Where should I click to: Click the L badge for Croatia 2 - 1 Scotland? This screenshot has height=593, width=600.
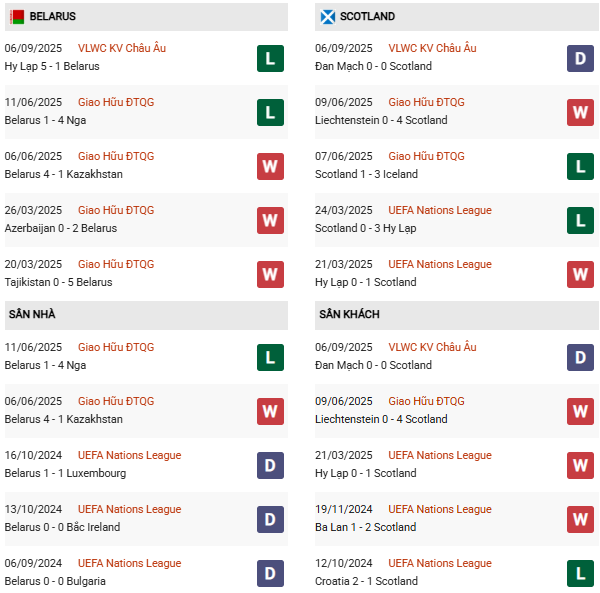click(581, 573)
